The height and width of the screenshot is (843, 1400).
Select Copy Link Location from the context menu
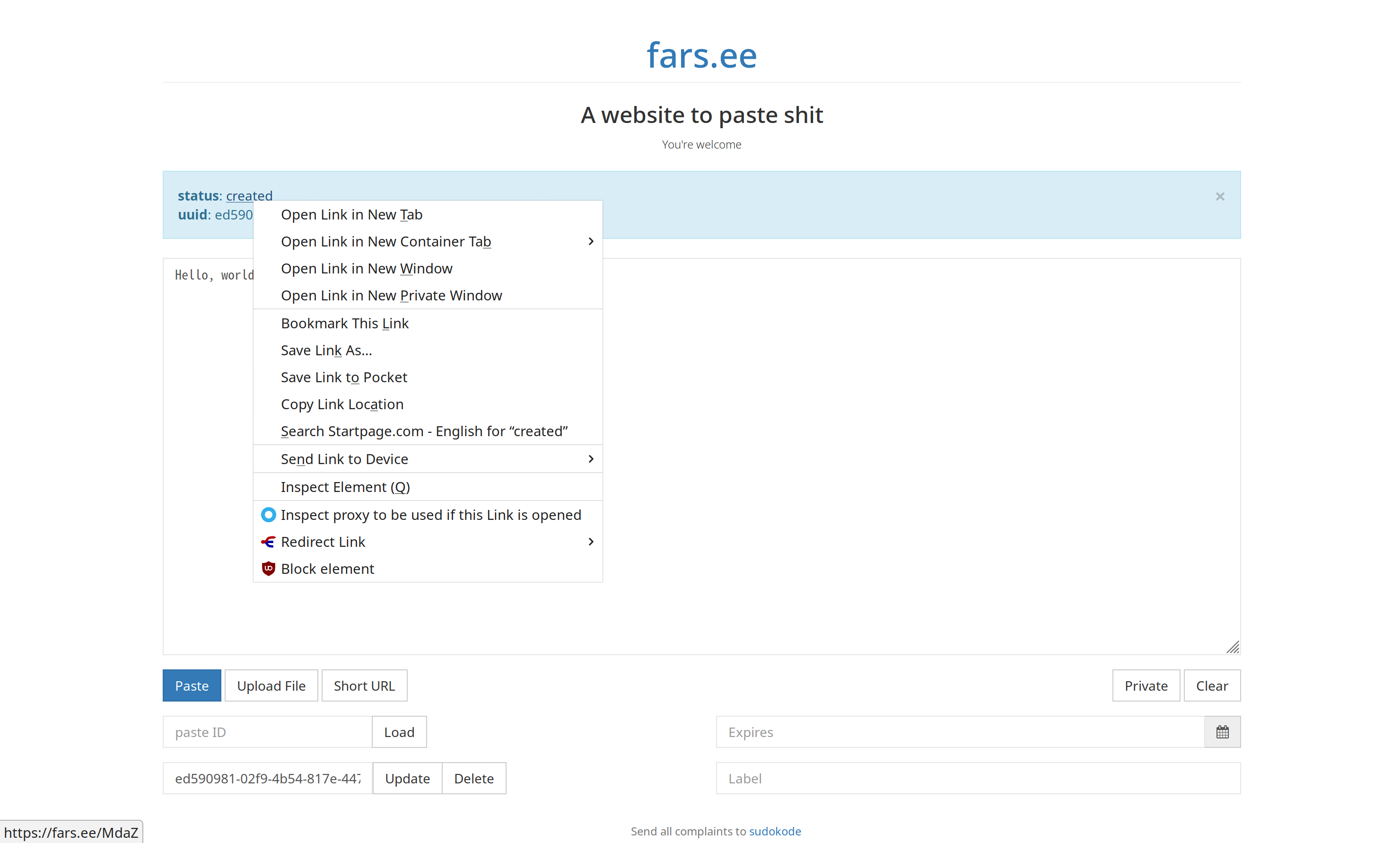click(x=342, y=404)
